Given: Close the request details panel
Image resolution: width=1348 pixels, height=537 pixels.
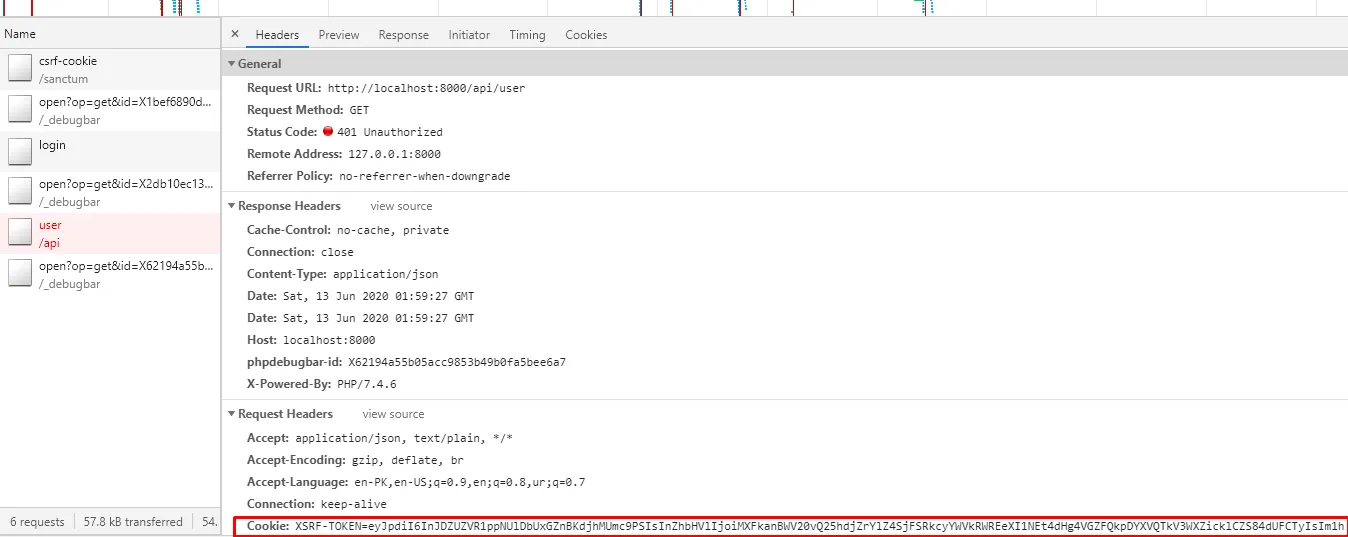Looking at the screenshot, I should click(235, 34).
